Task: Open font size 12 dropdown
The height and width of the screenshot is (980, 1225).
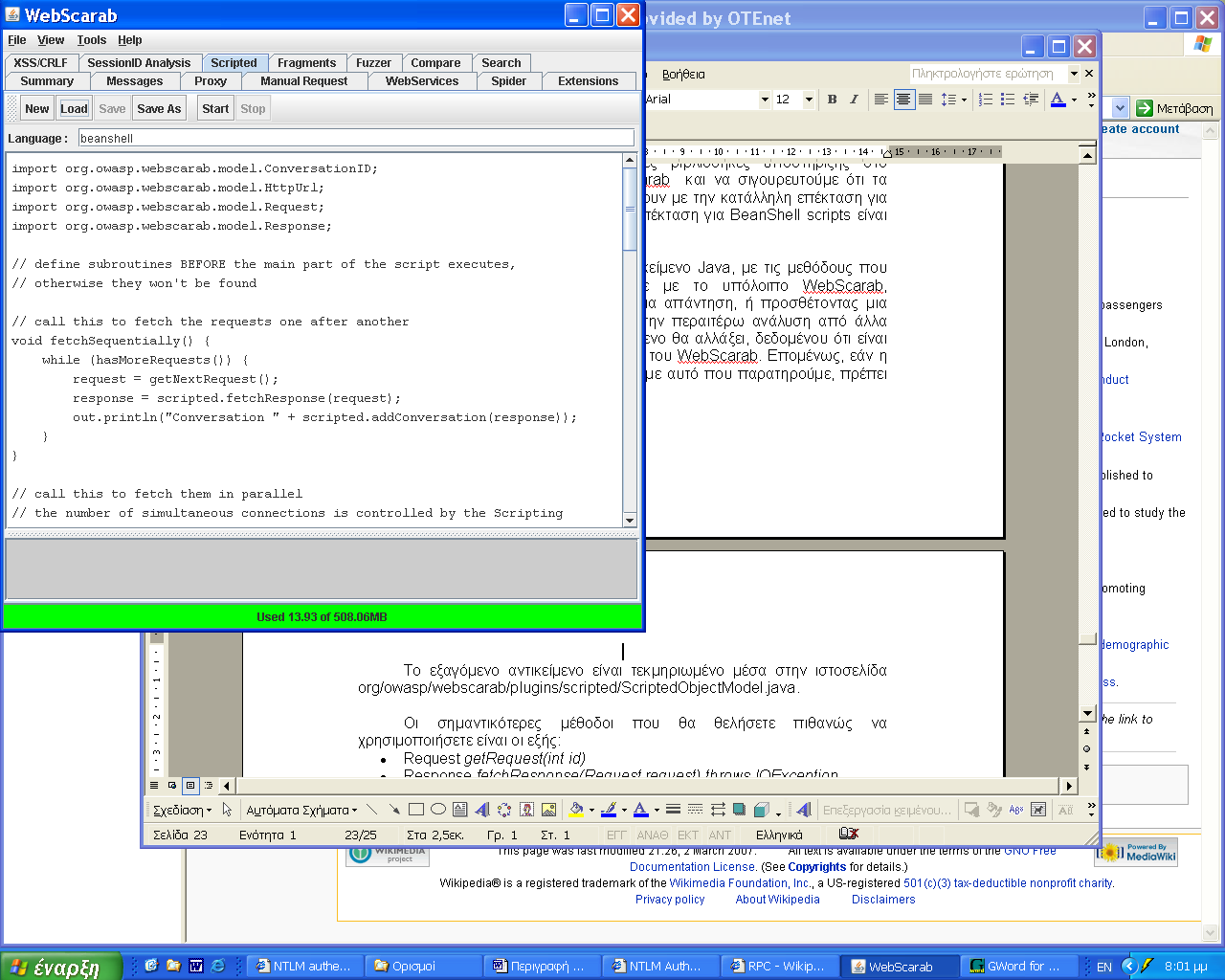Action: 809,100
